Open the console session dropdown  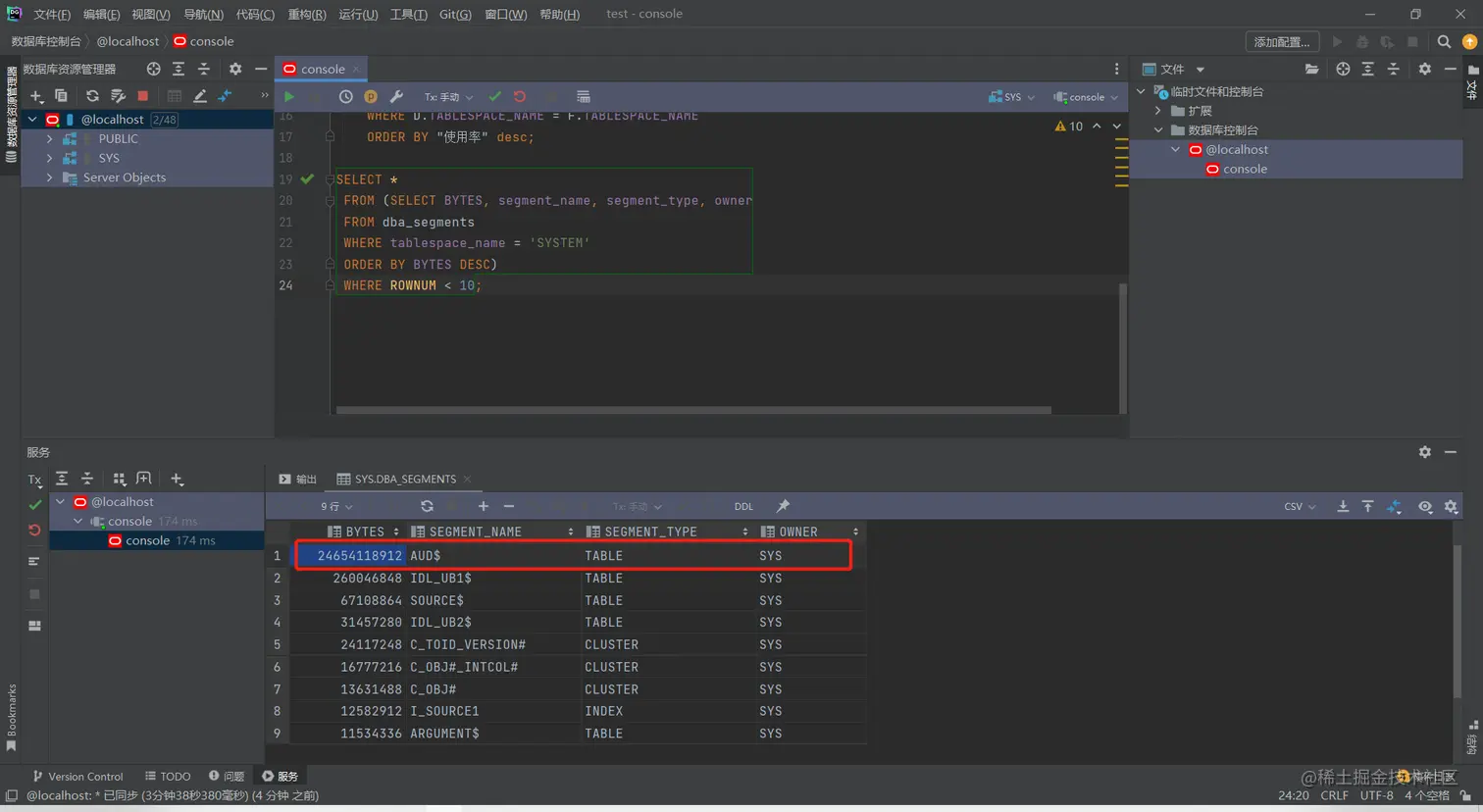(x=1086, y=97)
